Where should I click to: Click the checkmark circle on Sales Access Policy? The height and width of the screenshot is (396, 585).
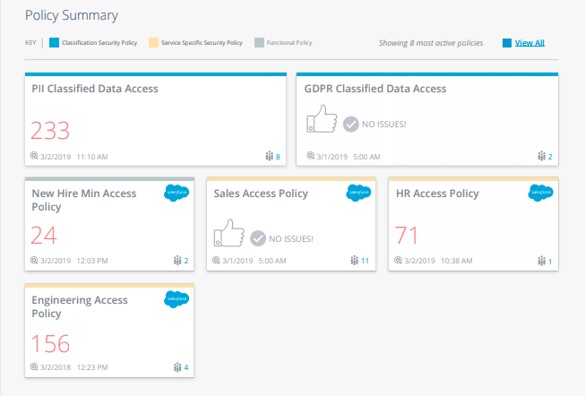pyautogui.click(x=258, y=238)
